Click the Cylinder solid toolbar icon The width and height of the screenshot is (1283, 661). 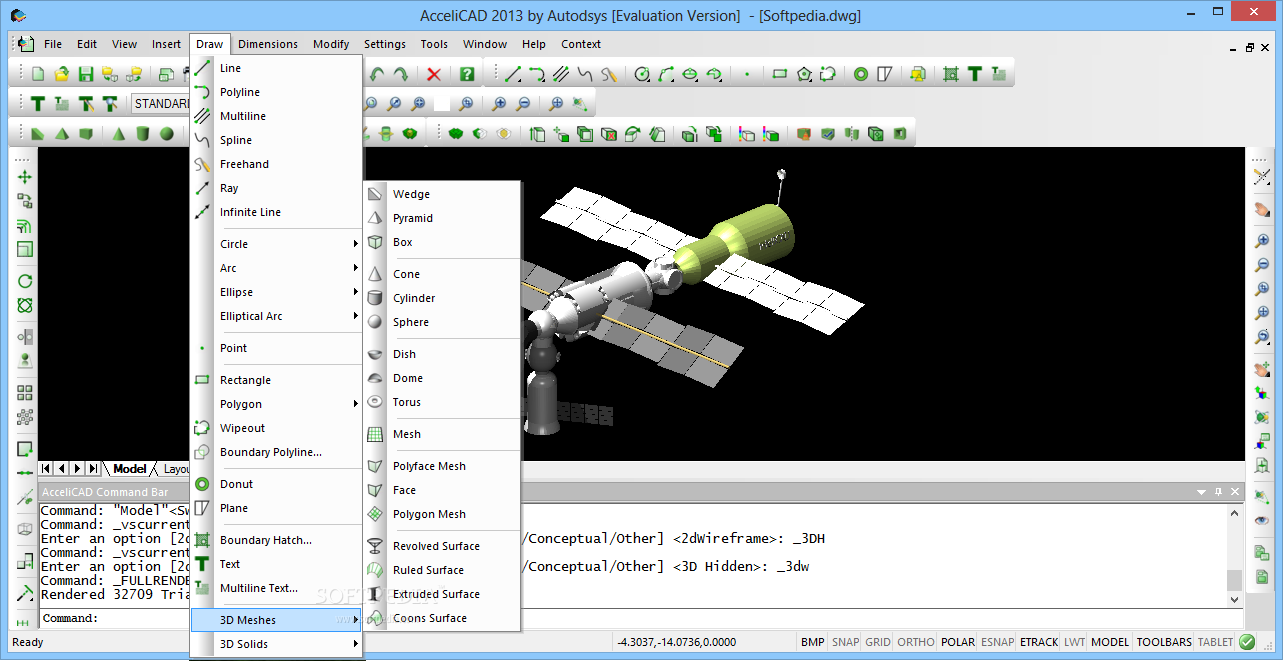pyautogui.click(x=143, y=133)
